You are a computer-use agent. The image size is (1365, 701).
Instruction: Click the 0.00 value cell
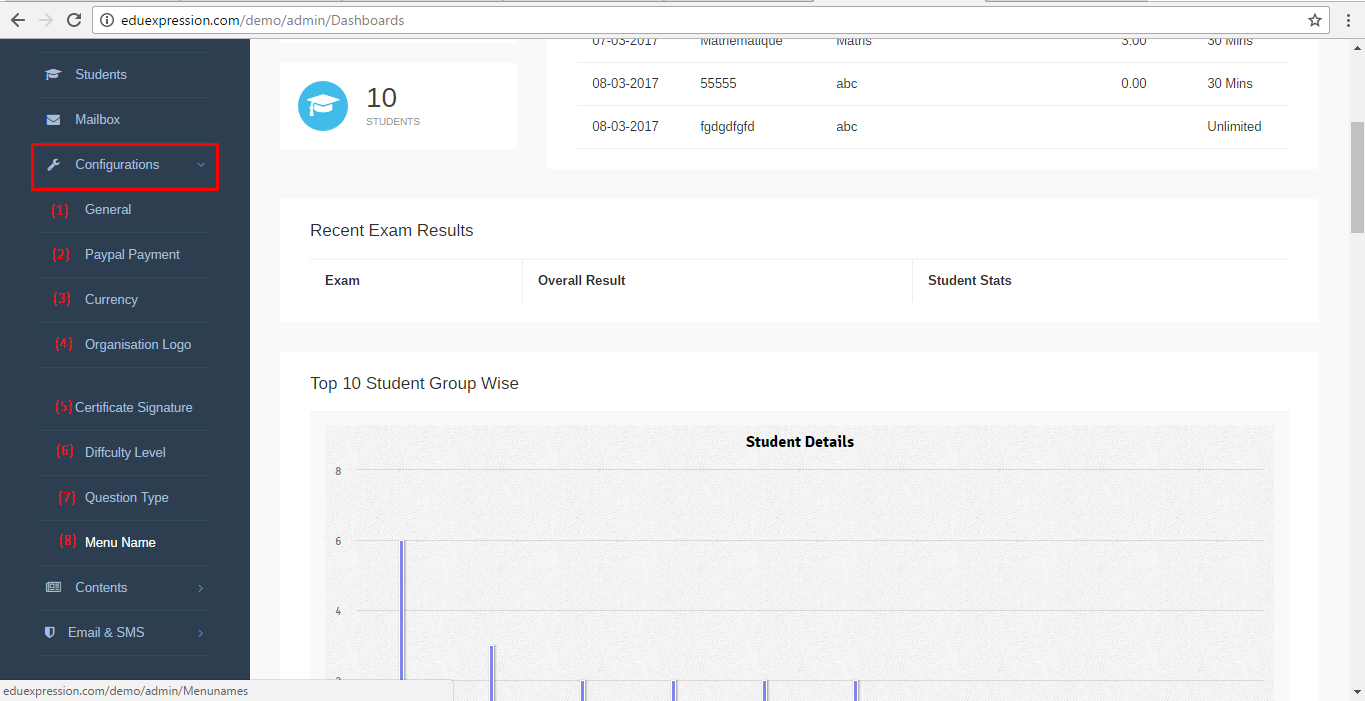[x=1134, y=84]
